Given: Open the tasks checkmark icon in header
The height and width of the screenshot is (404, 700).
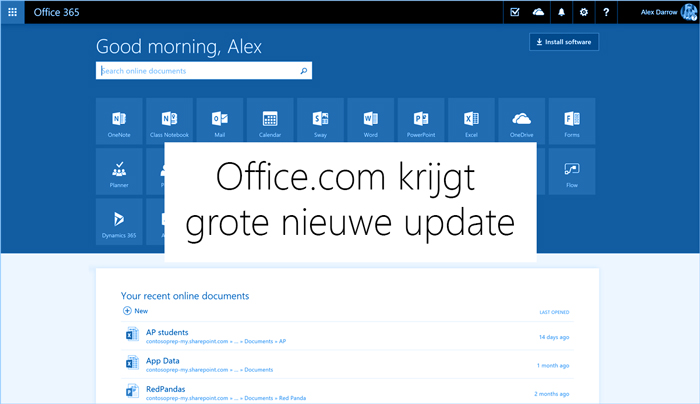Looking at the screenshot, I should point(515,12).
